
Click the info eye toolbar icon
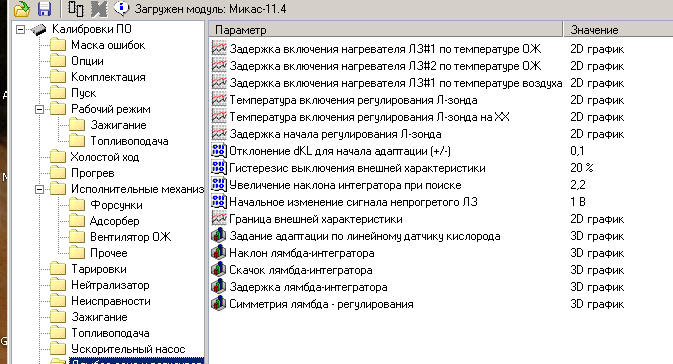[x=121, y=8]
